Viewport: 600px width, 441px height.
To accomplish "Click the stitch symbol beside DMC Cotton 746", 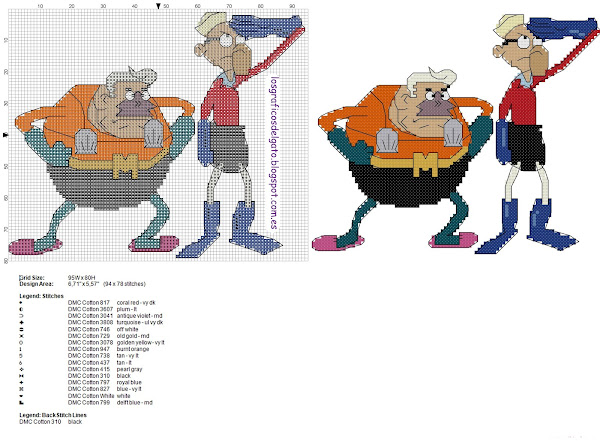I will pos(21,329).
